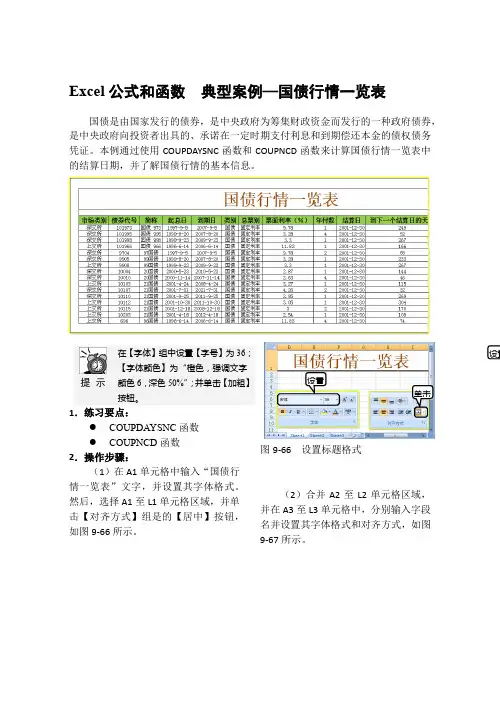Screen dimensions: 500x706
Task: Click the Fill Color bucket icon
Action: [325, 412]
